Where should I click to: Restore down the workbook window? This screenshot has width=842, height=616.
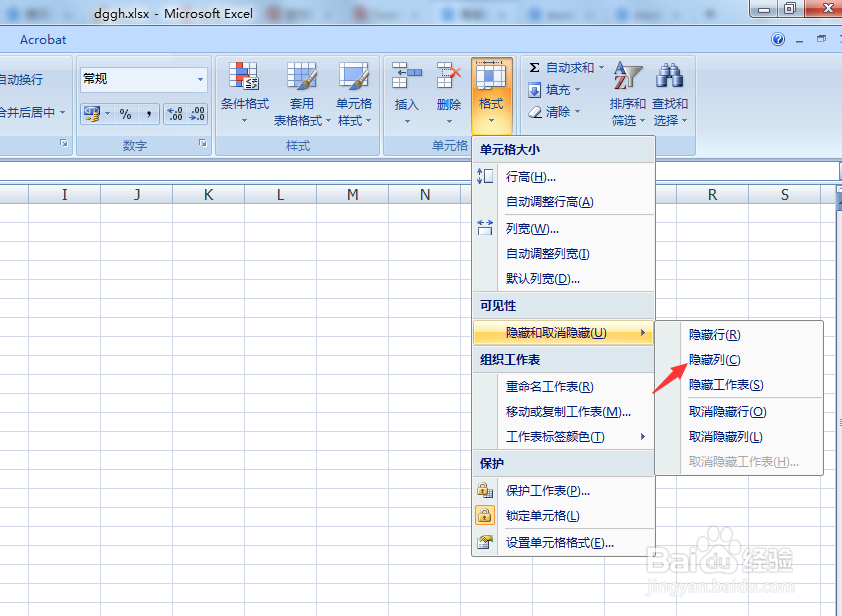coord(822,39)
